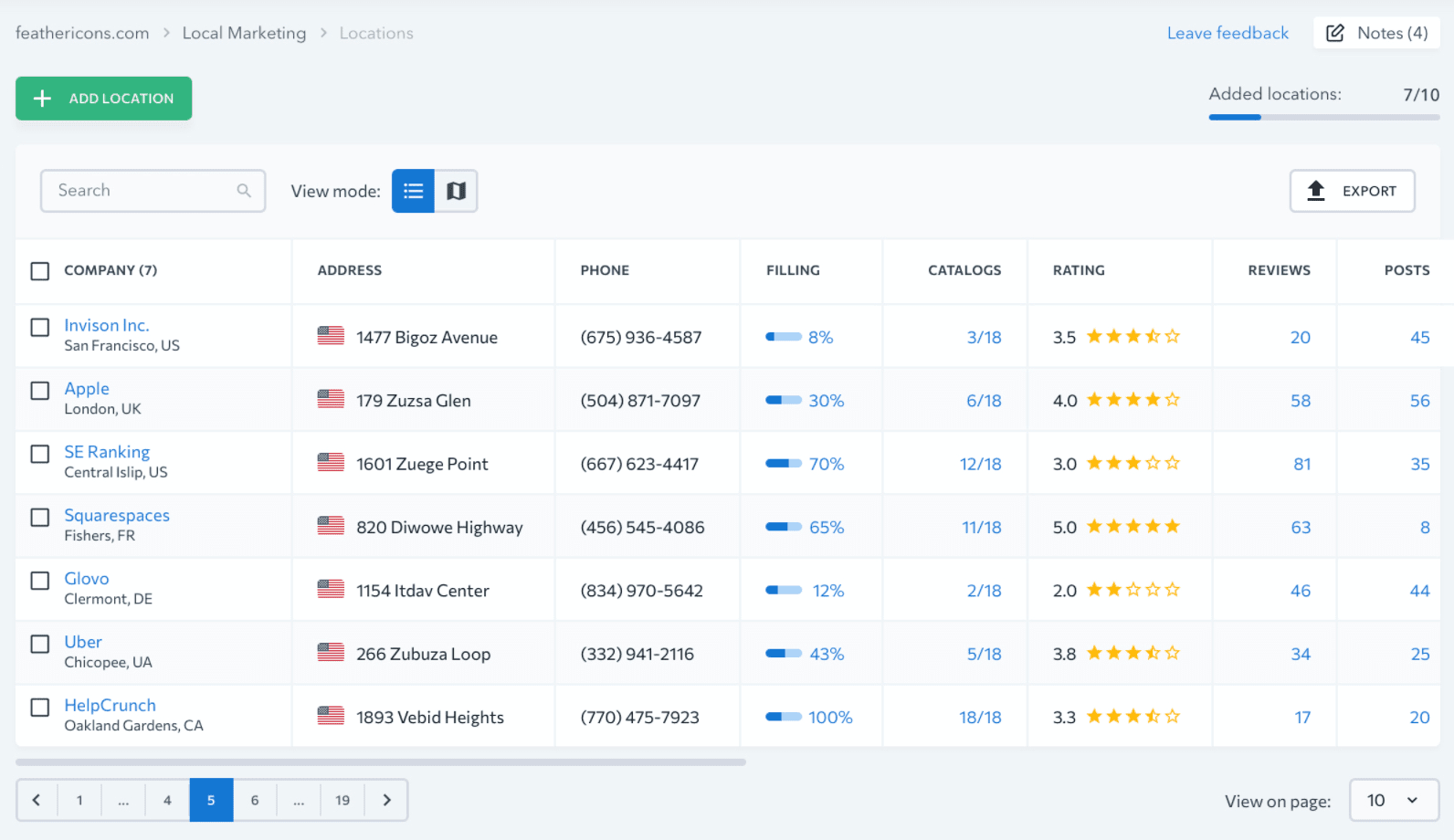Check the Uber row checkbox

40,644
